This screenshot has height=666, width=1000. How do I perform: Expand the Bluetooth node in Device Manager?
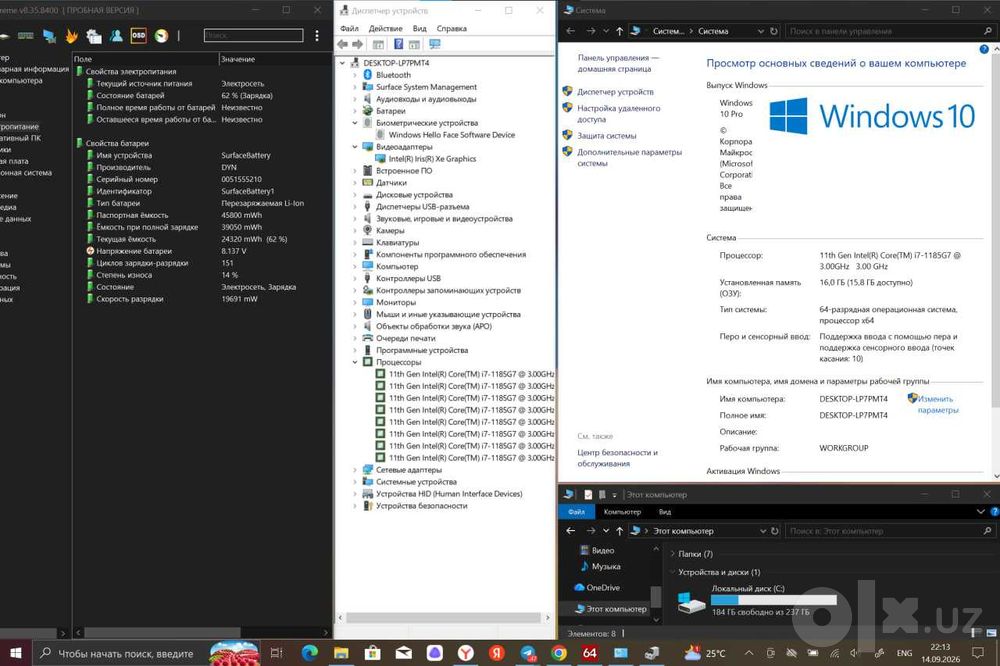355,75
